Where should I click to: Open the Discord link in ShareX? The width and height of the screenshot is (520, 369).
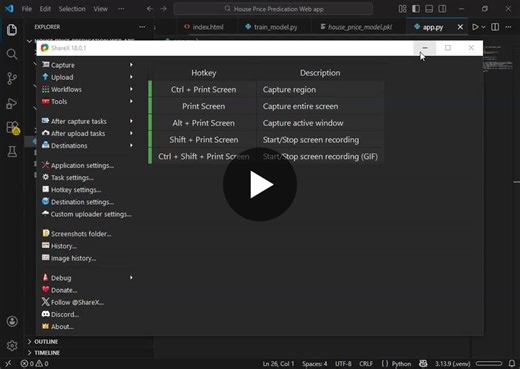pyautogui.click(x=65, y=314)
